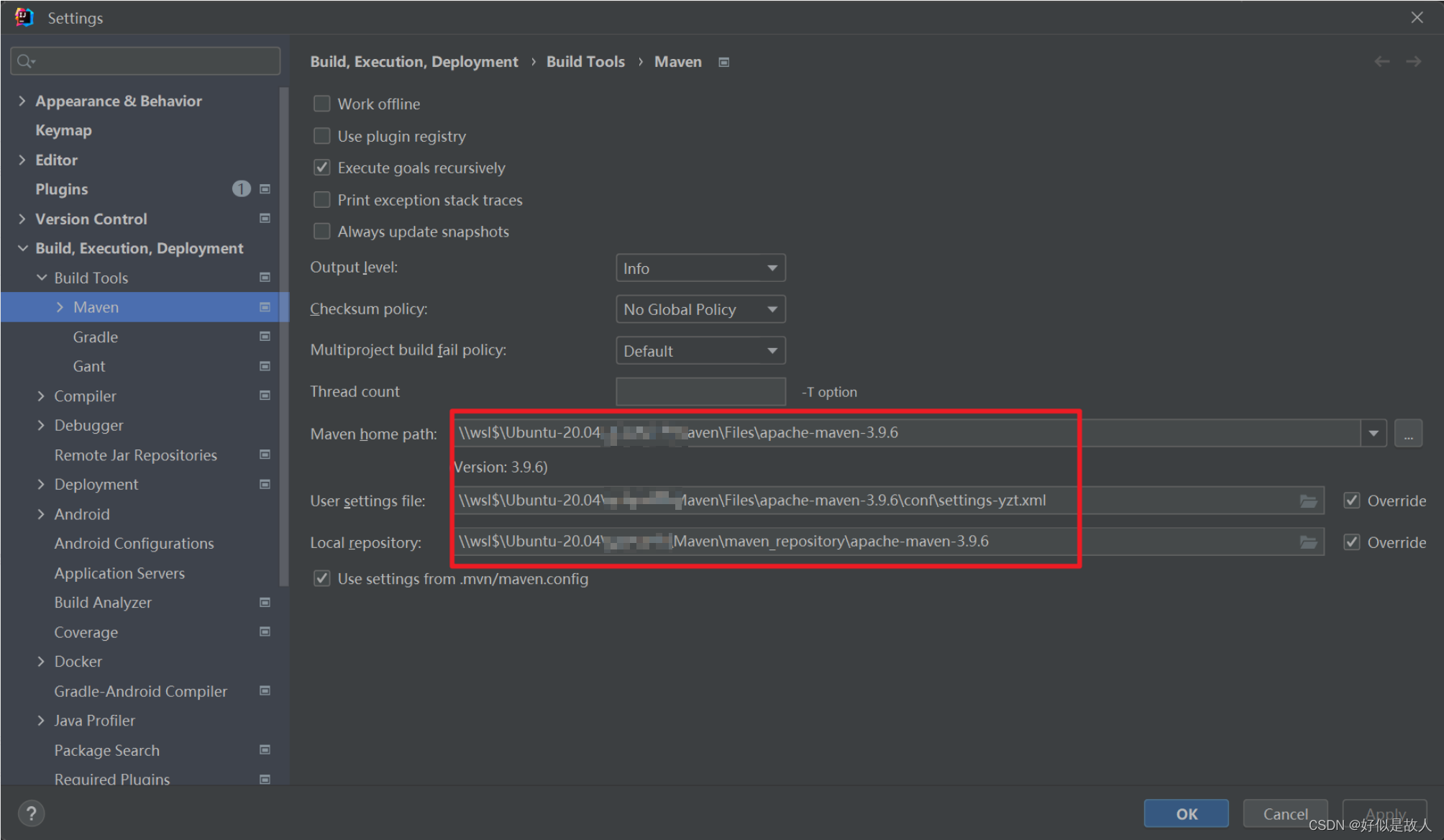Click the icon next to the Maven breadcrumb
The height and width of the screenshot is (840, 1444).
pos(723,62)
